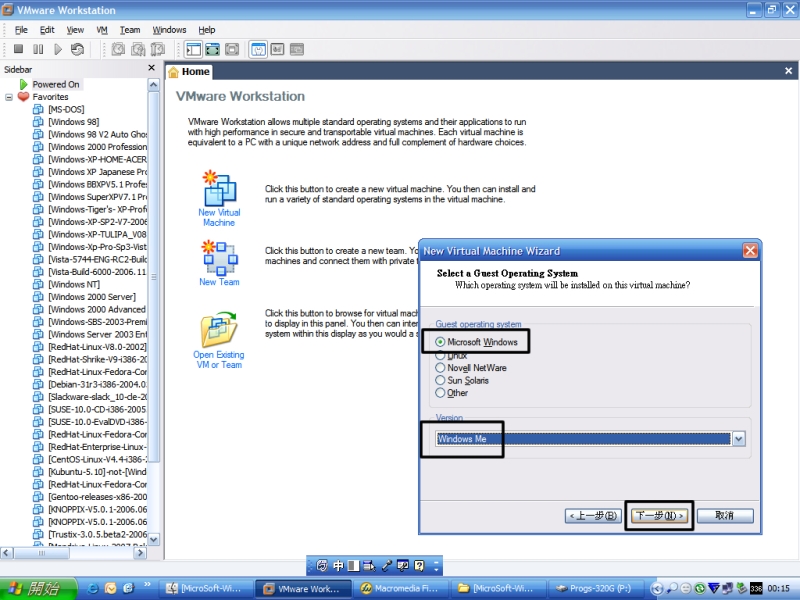Viewport: 800px width, 600px height.
Task: Select the Linux radio button
Action: [x=440, y=355]
